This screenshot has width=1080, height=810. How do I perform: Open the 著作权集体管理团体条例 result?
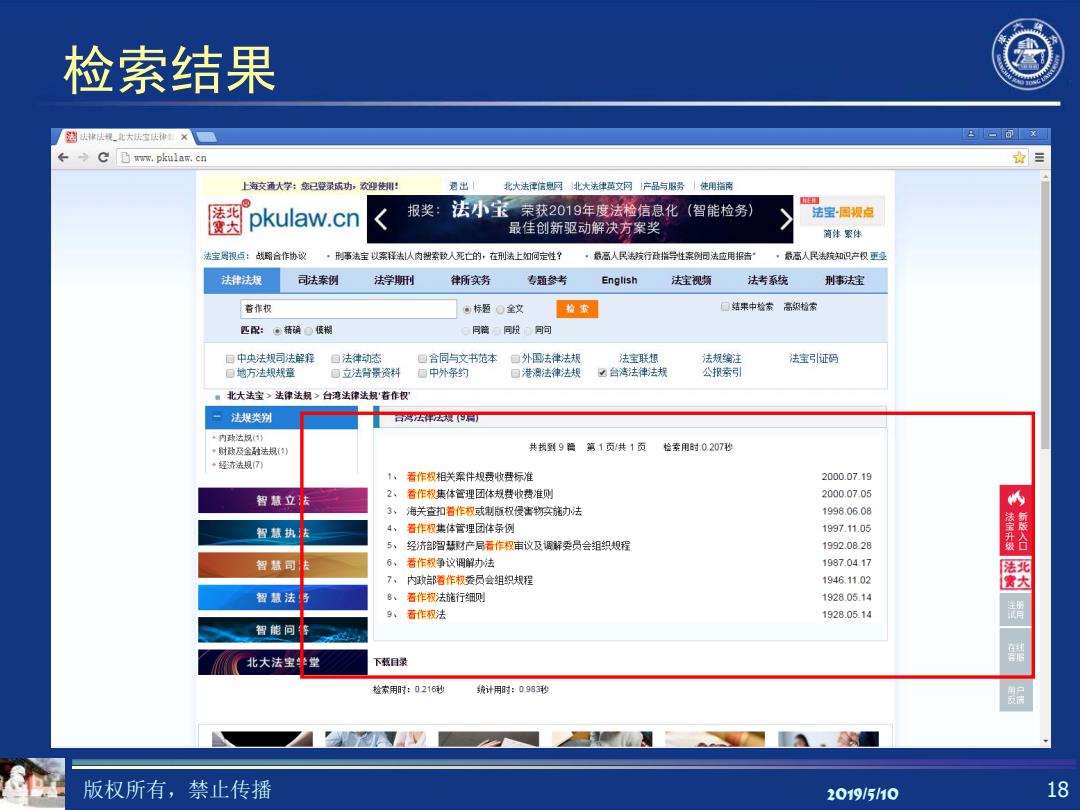point(460,528)
